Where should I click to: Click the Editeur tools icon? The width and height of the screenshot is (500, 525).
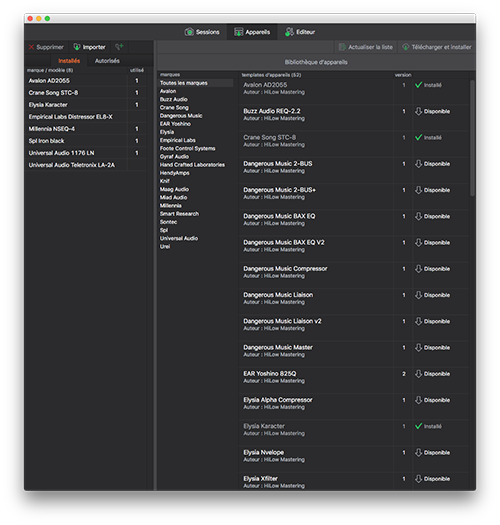pos(289,32)
